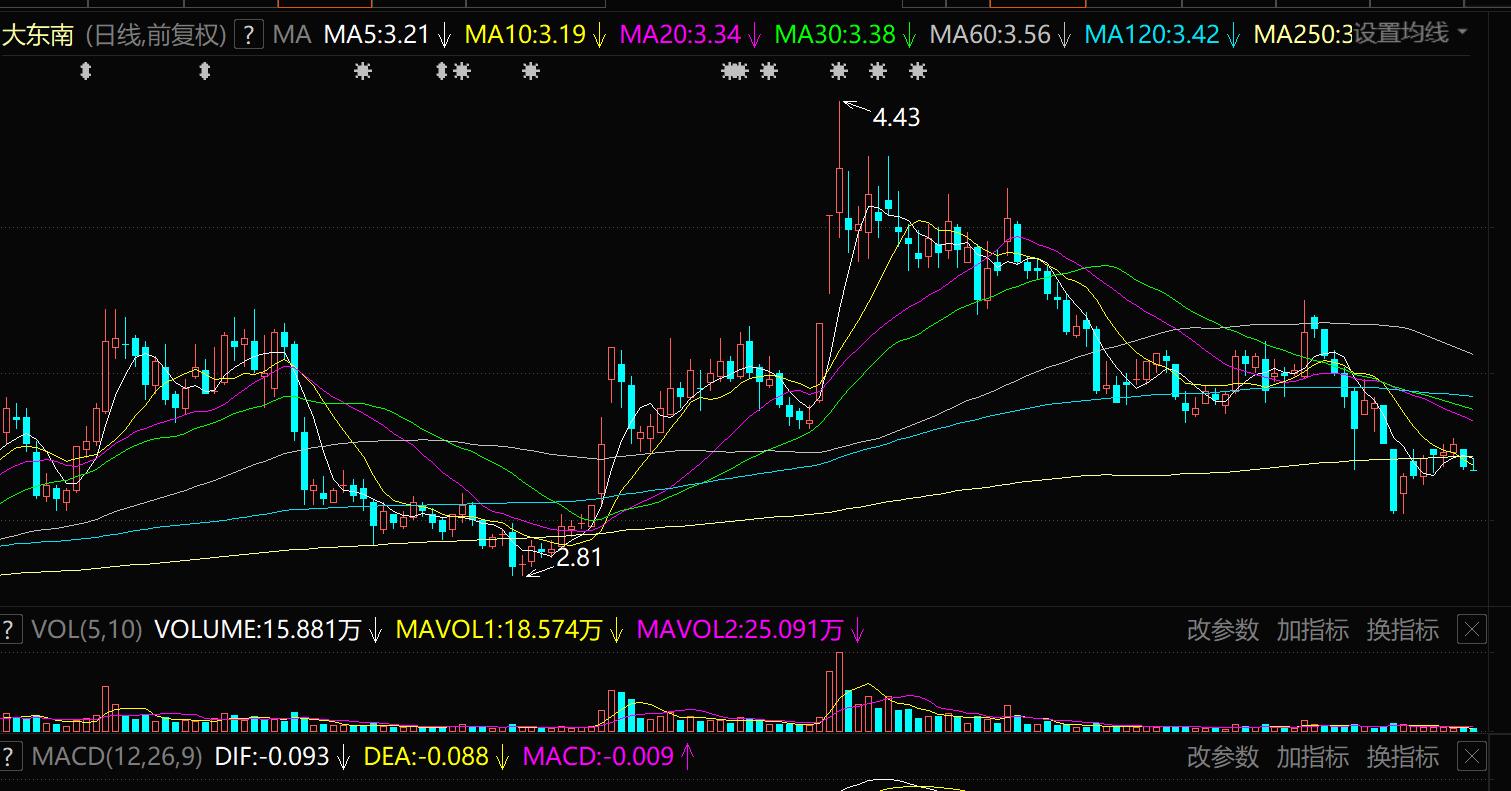
Task: Click the first up-down arrow event marker
Action: click(x=85, y=71)
